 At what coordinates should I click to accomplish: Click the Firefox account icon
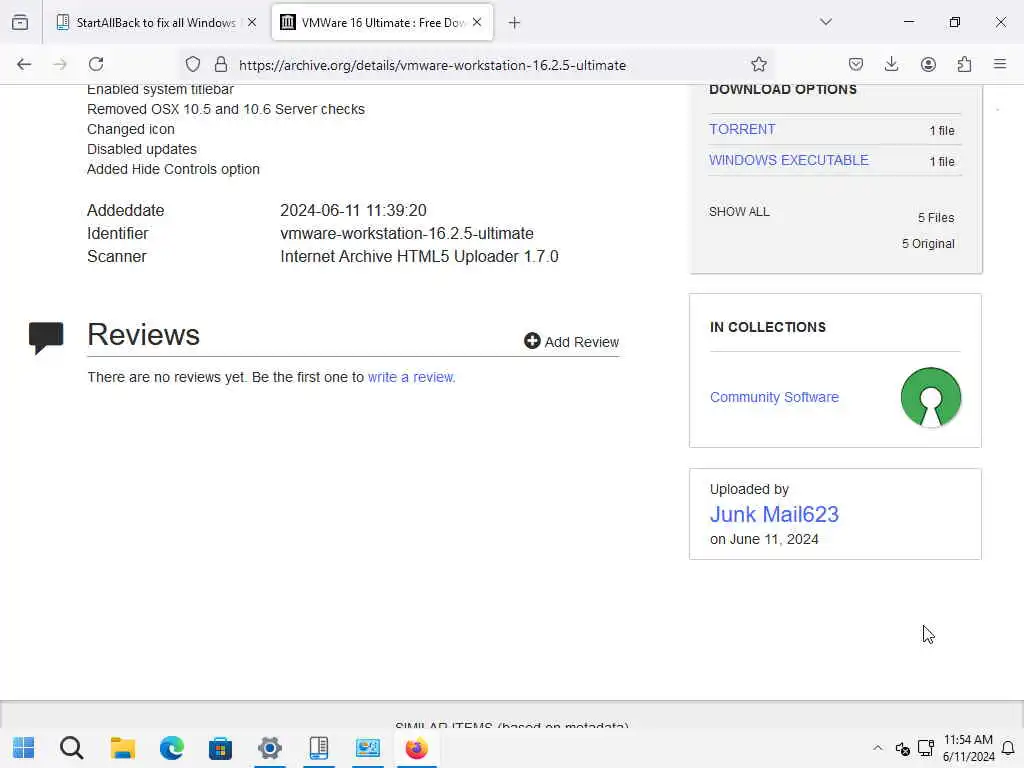[928, 64]
